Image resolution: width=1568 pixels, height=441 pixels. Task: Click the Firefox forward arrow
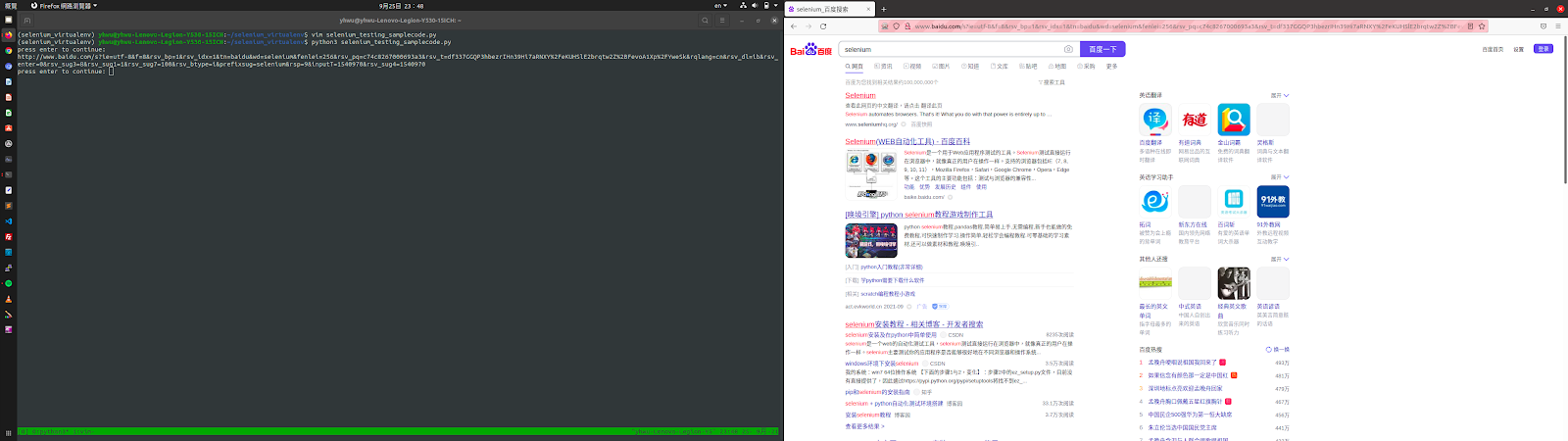point(808,26)
